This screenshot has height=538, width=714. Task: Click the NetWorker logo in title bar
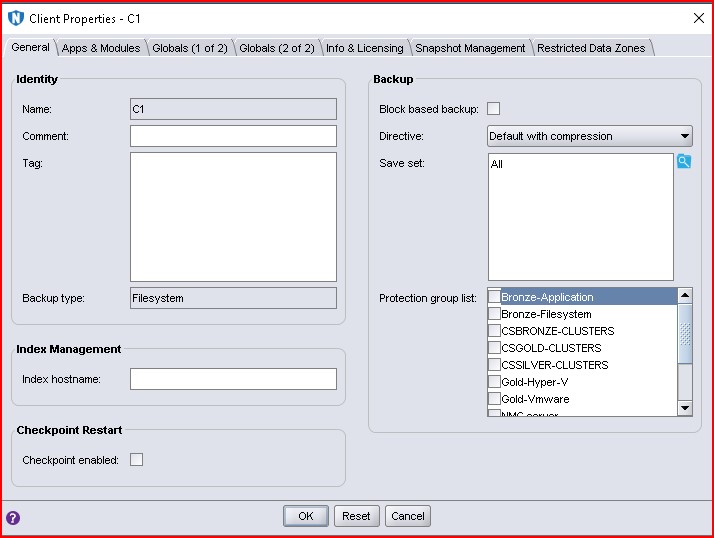coord(15,18)
